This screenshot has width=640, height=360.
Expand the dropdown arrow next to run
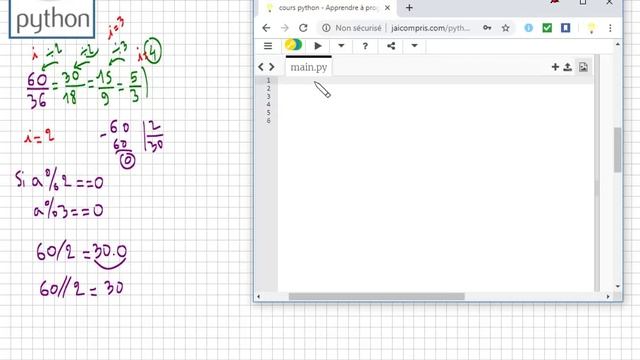[341, 46]
